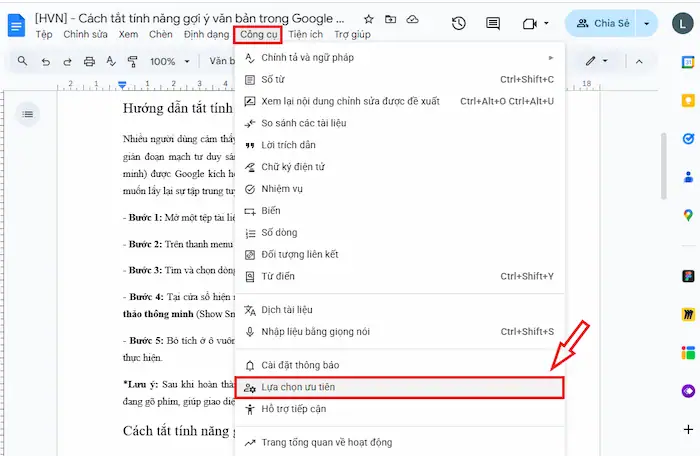Open Google Keep in side panel

[x=688, y=101]
